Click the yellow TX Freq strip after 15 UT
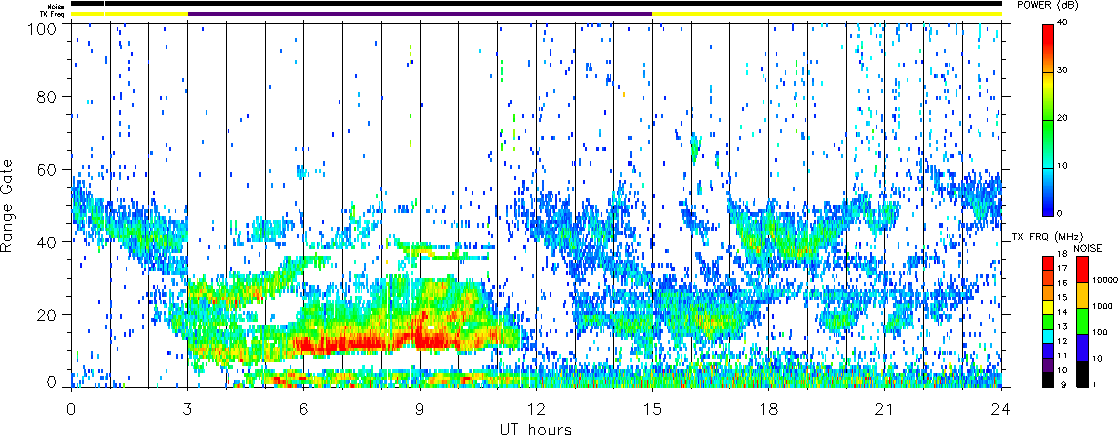Image resolution: width=1118 pixels, height=435 pixels. tap(826, 14)
